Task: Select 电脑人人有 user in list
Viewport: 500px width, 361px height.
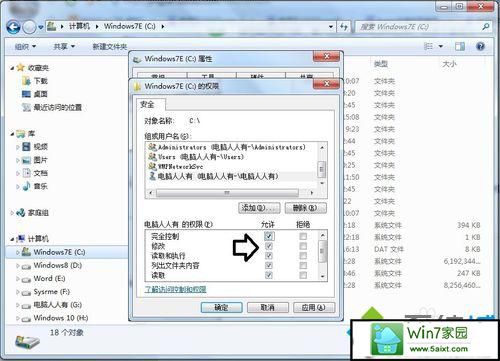Action: (x=213, y=176)
